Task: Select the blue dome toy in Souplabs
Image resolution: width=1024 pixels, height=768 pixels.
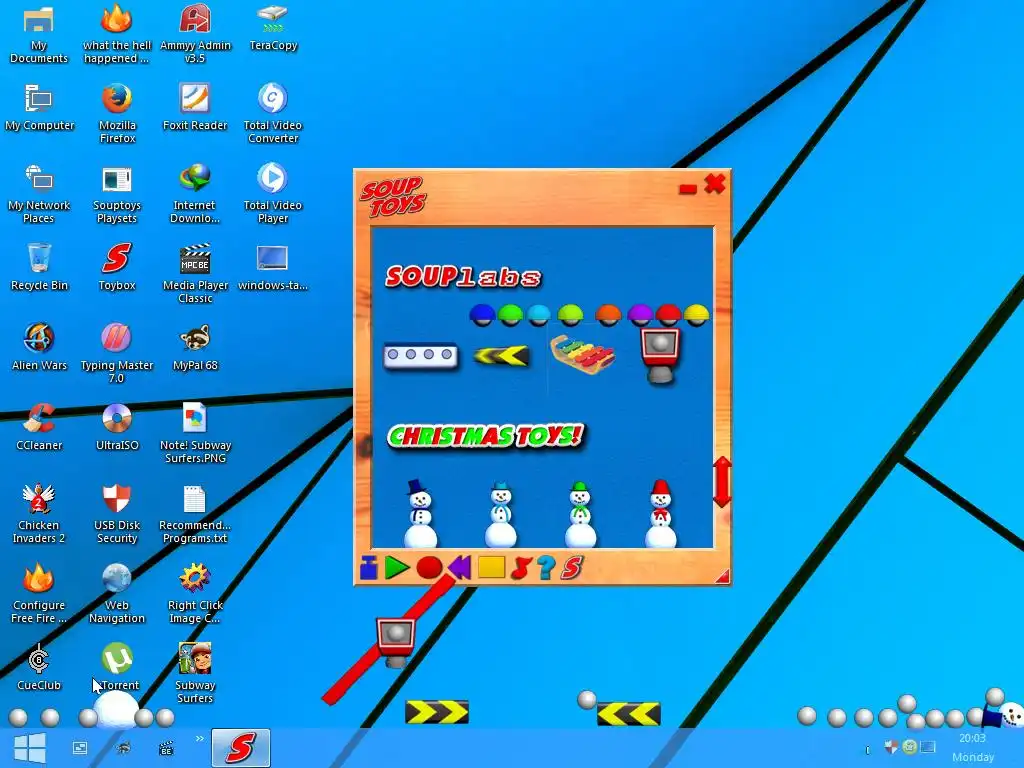Action: 482,315
